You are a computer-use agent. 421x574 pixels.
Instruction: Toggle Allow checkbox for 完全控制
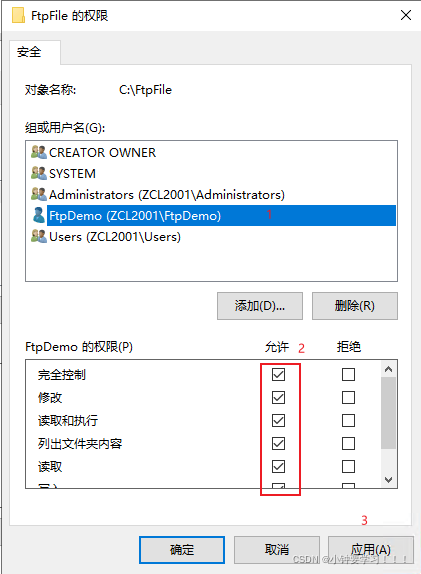(x=278, y=374)
